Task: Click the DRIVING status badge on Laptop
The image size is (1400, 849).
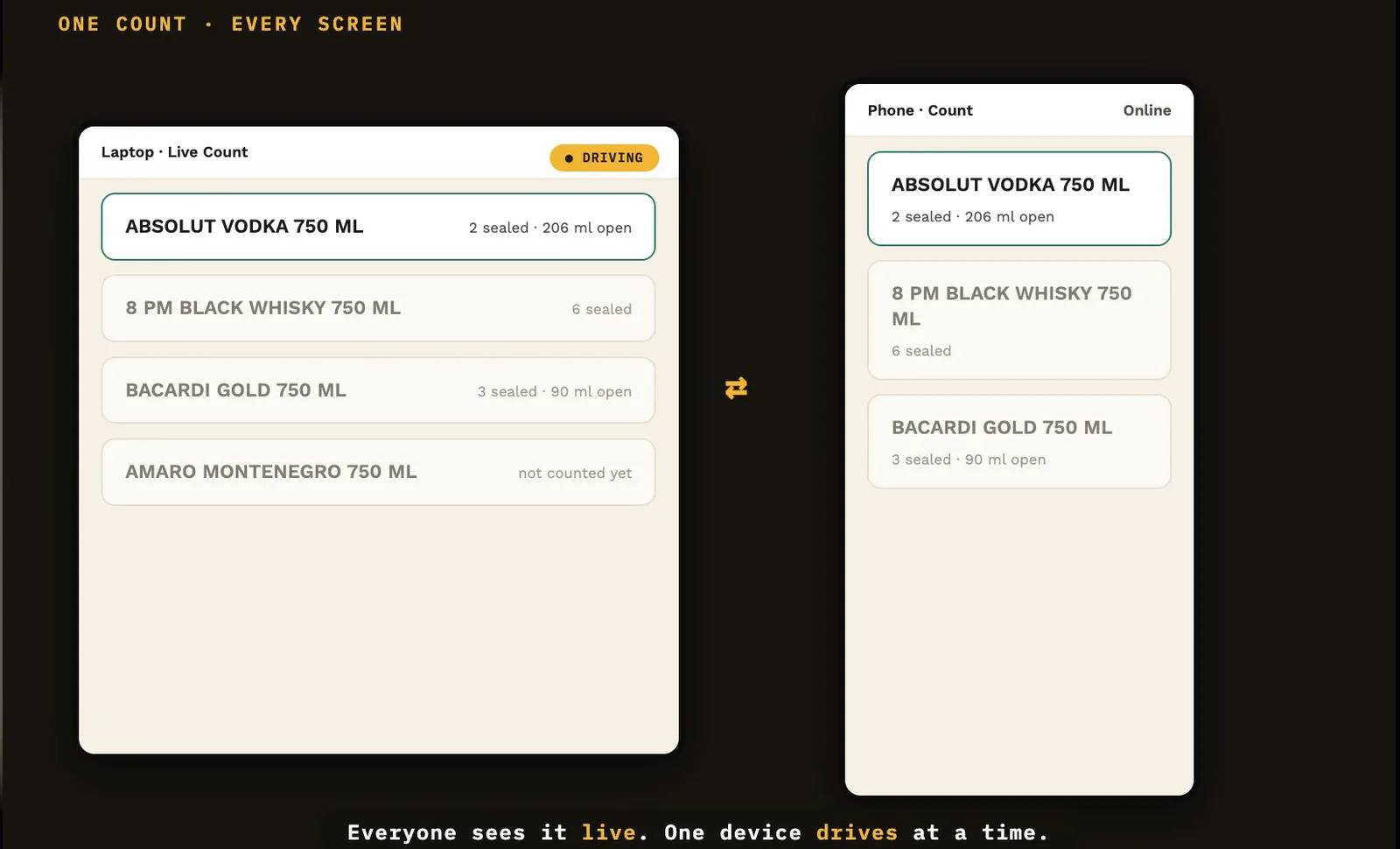Action: pyautogui.click(x=604, y=158)
